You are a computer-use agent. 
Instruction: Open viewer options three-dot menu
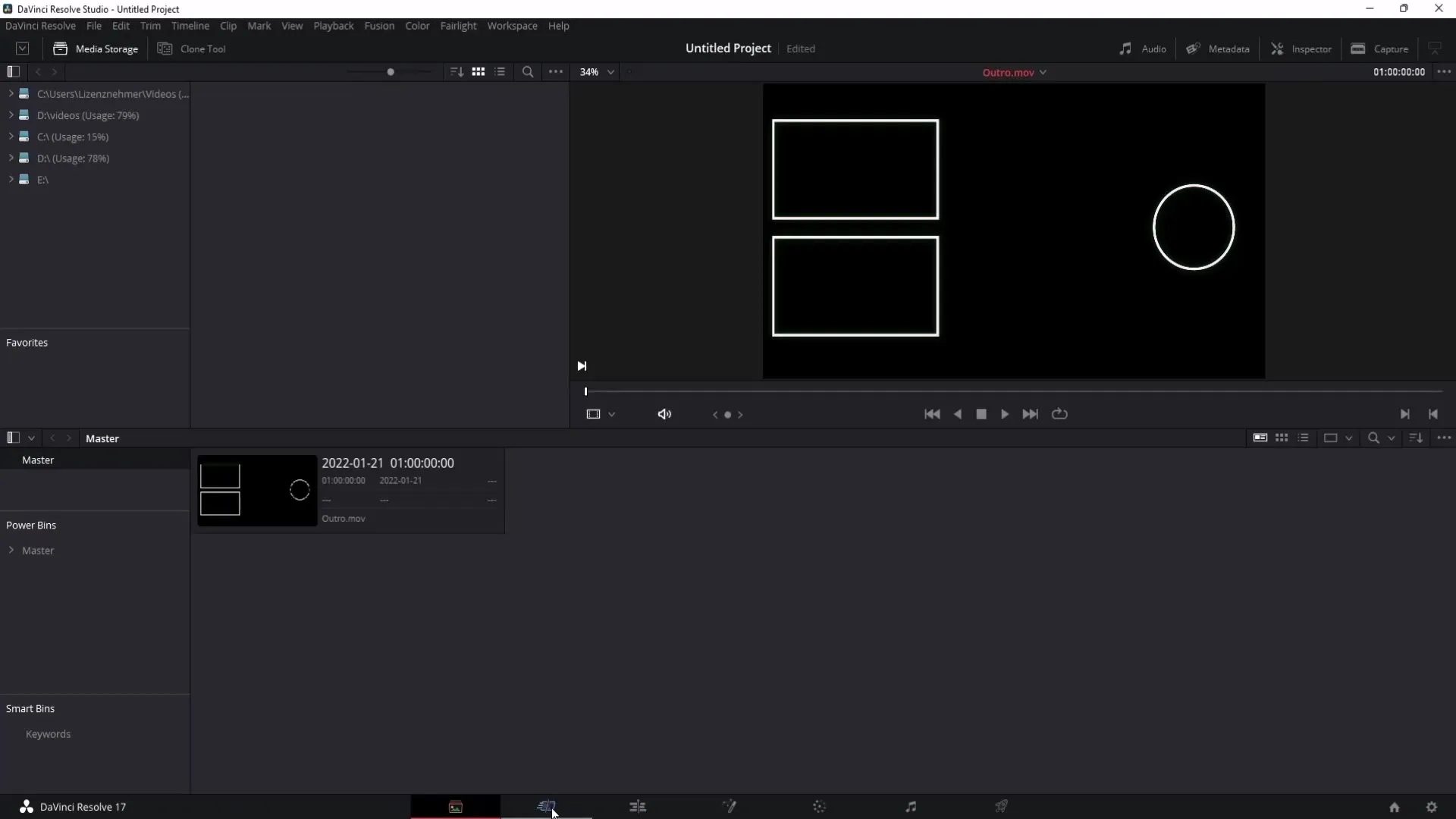pos(1444,72)
